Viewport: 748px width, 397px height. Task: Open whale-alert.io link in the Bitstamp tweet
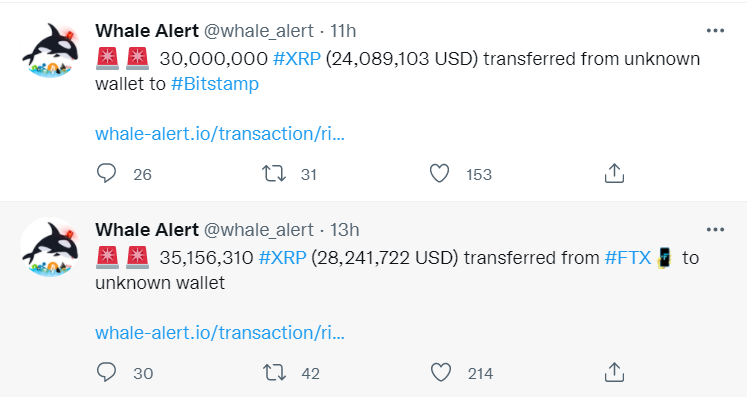pyautogui.click(x=220, y=134)
